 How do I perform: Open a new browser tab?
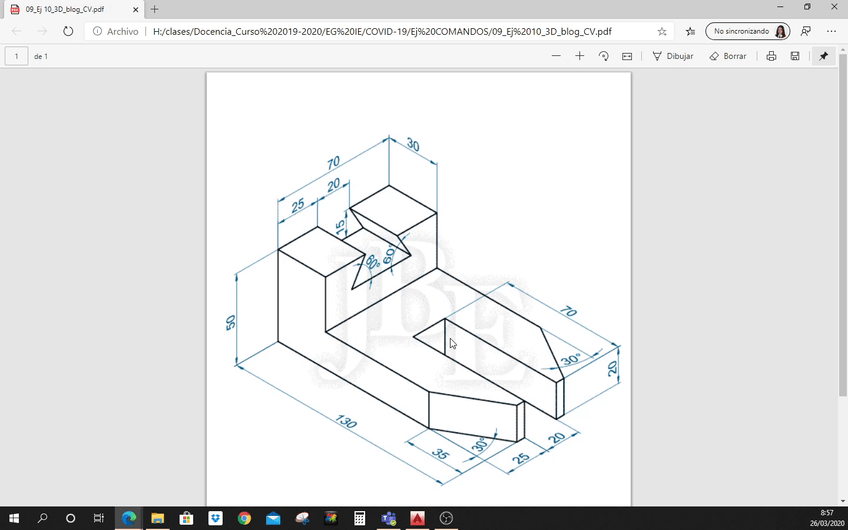coord(154,9)
